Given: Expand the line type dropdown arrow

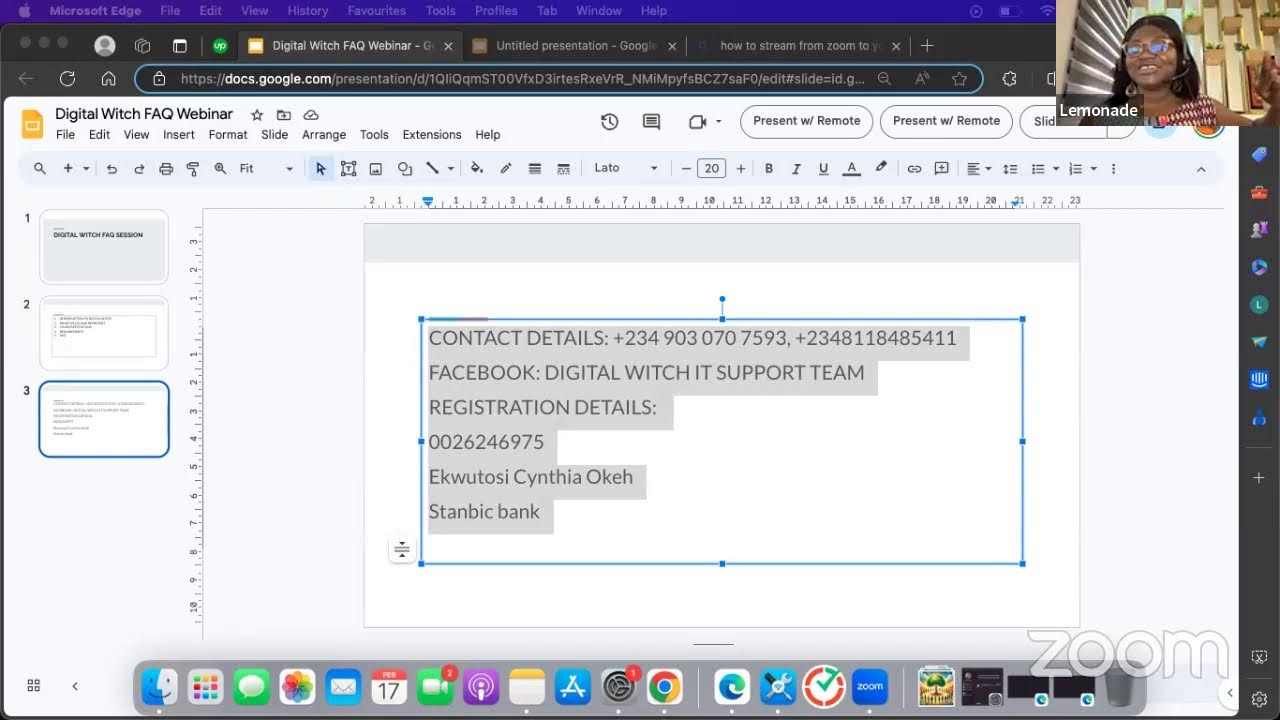Looking at the screenshot, I should (451, 169).
